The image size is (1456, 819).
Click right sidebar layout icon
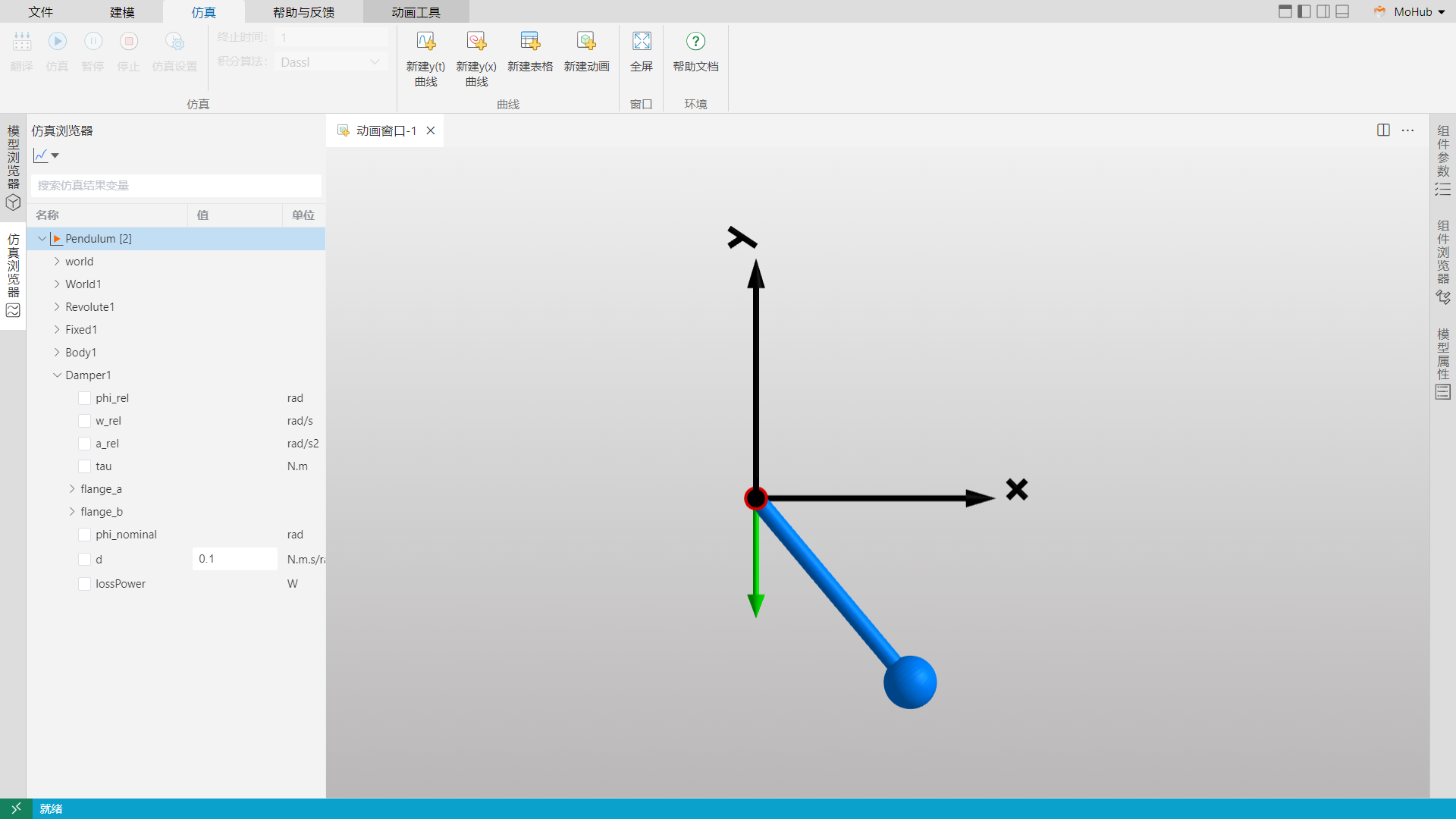[1323, 11]
